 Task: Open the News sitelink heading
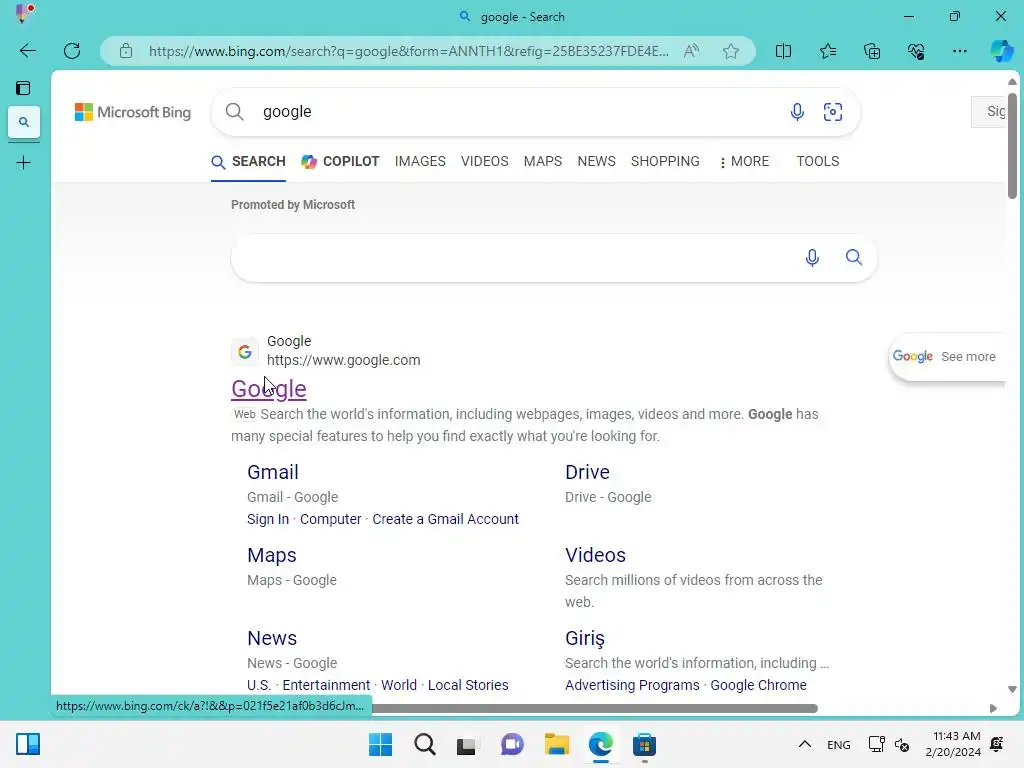pos(272,638)
